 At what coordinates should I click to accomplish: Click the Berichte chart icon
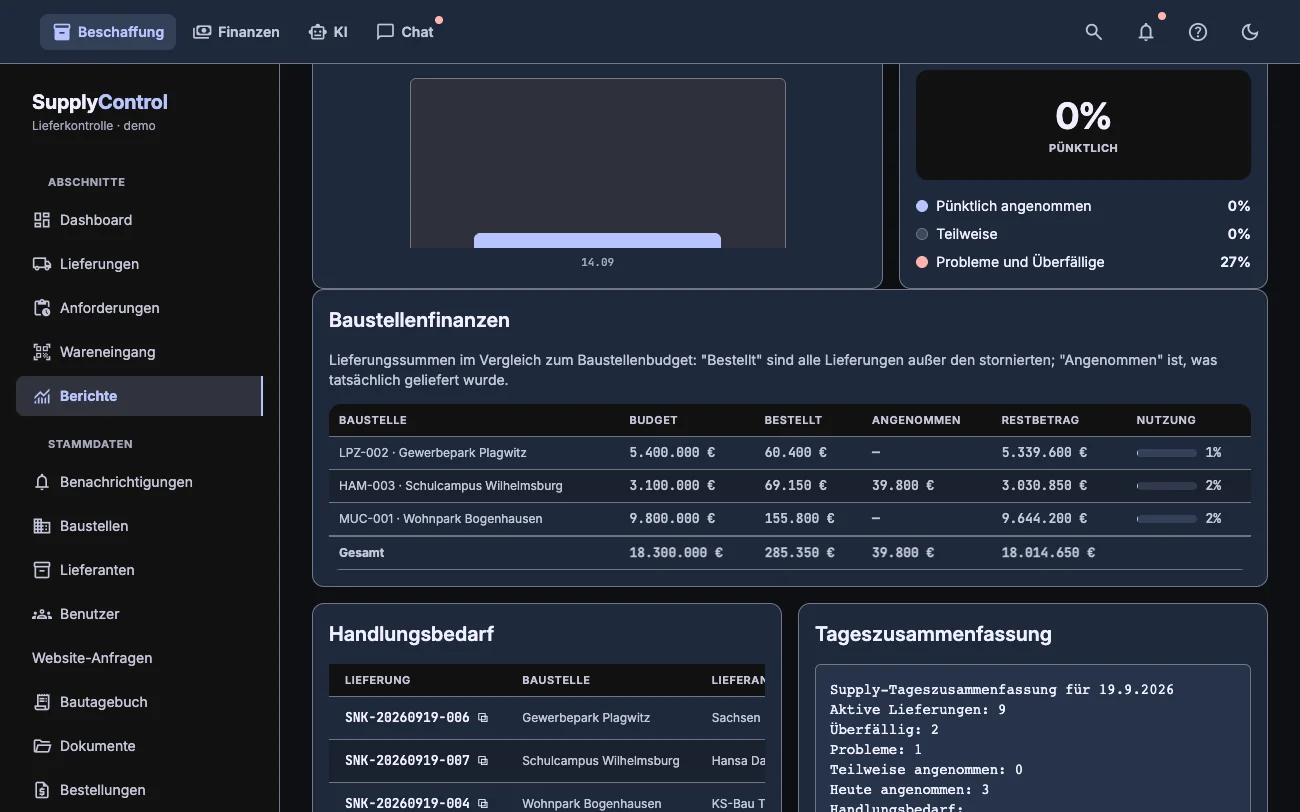pos(42,396)
